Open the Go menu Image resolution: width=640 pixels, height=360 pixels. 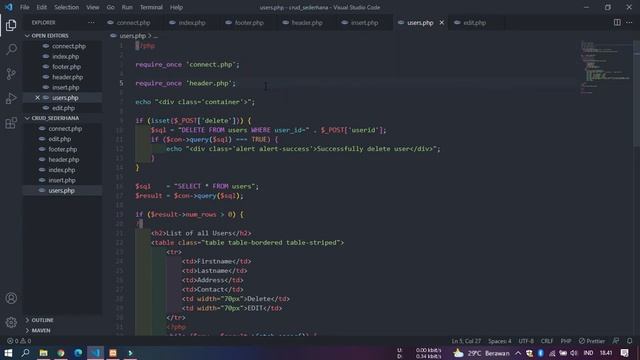point(111,7)
